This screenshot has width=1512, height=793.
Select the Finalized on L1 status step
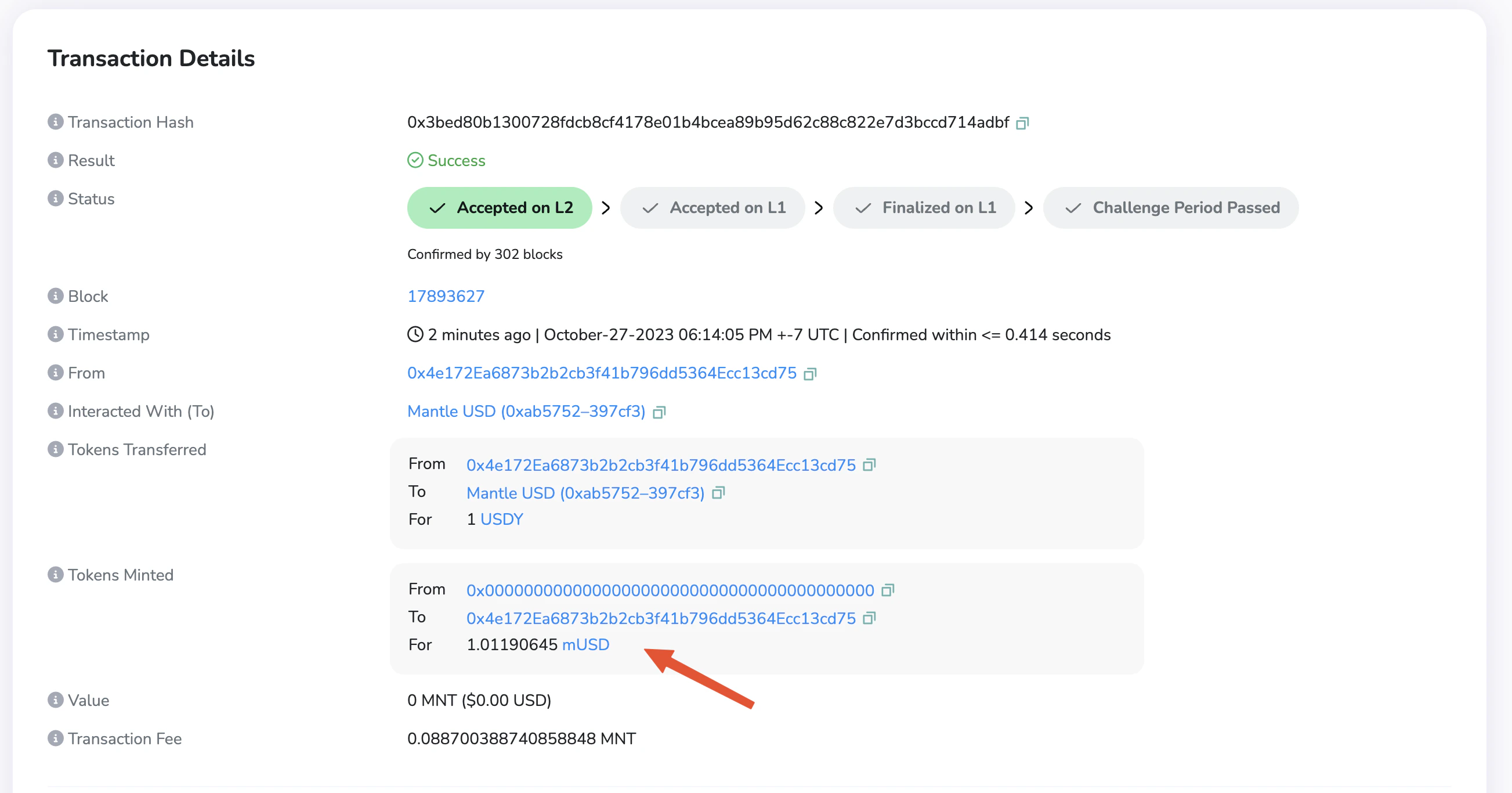[924, 207]
